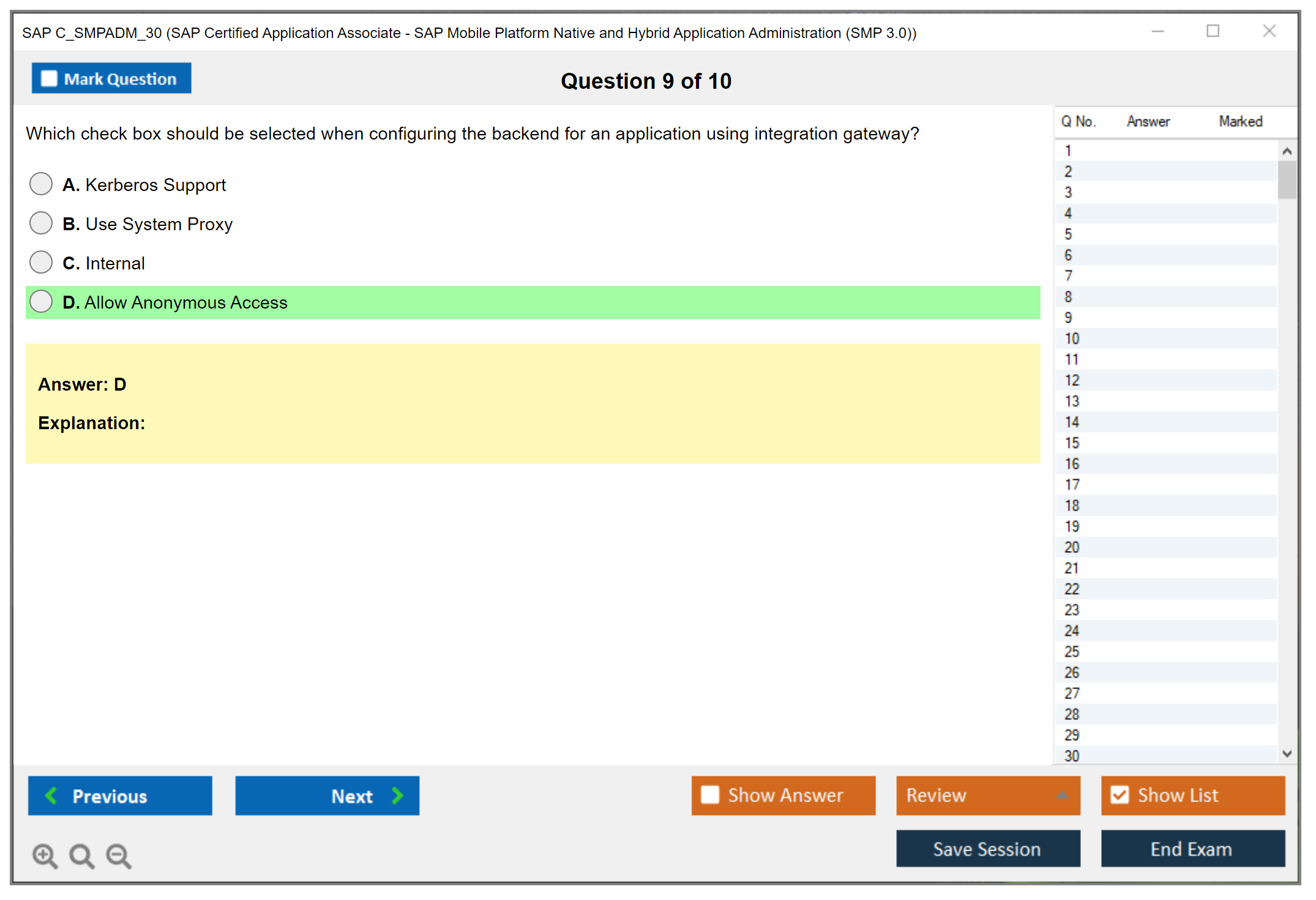Image resolution: width=1316 pixels, height=900 pixels.
Task: Click the Save Session button
Action: tap(987, 849)
